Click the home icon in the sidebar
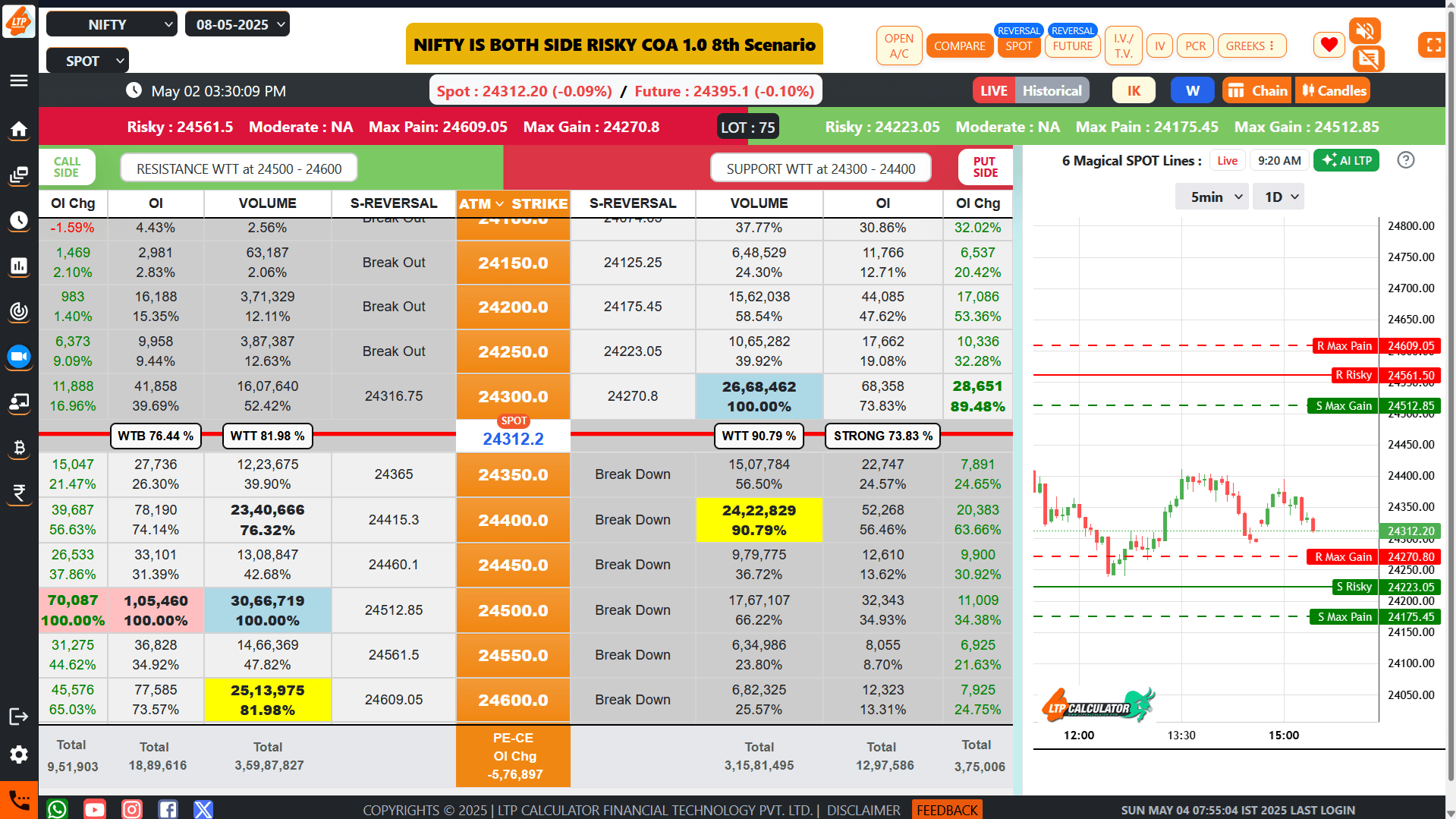The width and height of the screenshot is (1456, 819). click(19, 129)
